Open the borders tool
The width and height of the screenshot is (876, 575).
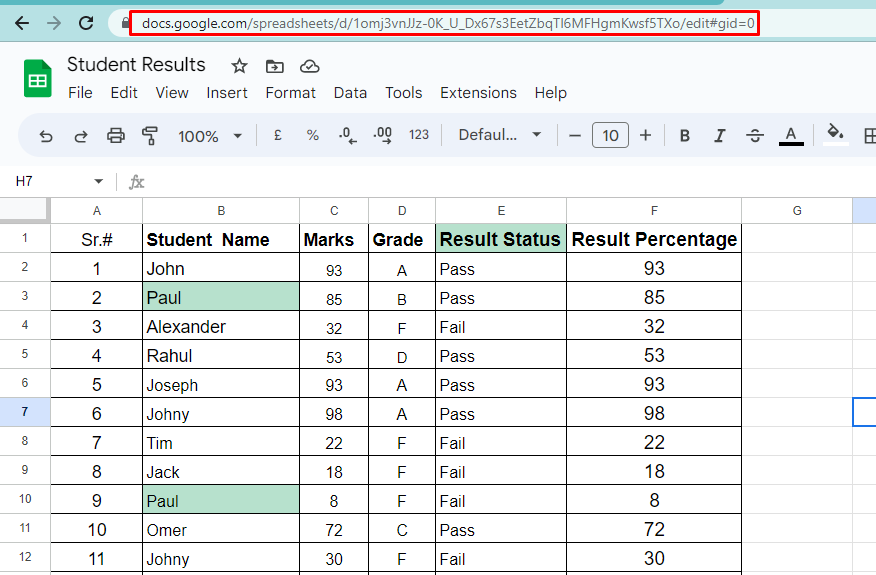coord(869,136)
